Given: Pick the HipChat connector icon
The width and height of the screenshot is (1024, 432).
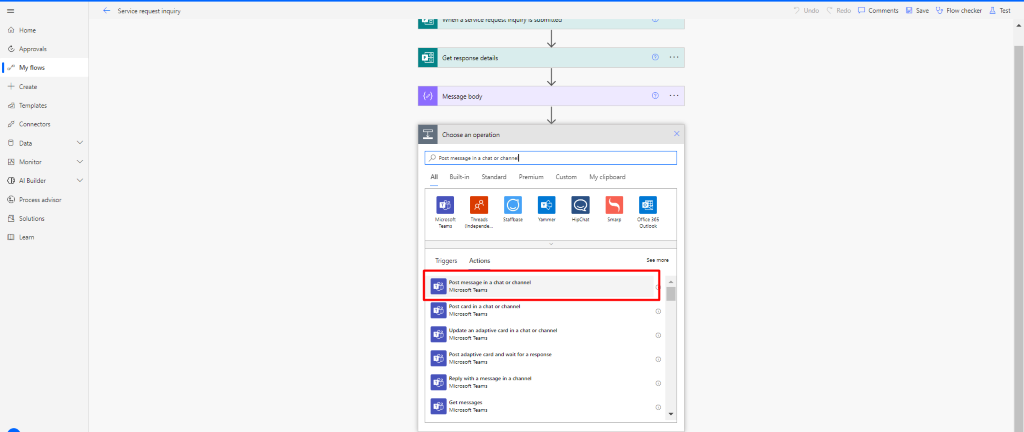Looking at the screenshot, I should [580, 205].
